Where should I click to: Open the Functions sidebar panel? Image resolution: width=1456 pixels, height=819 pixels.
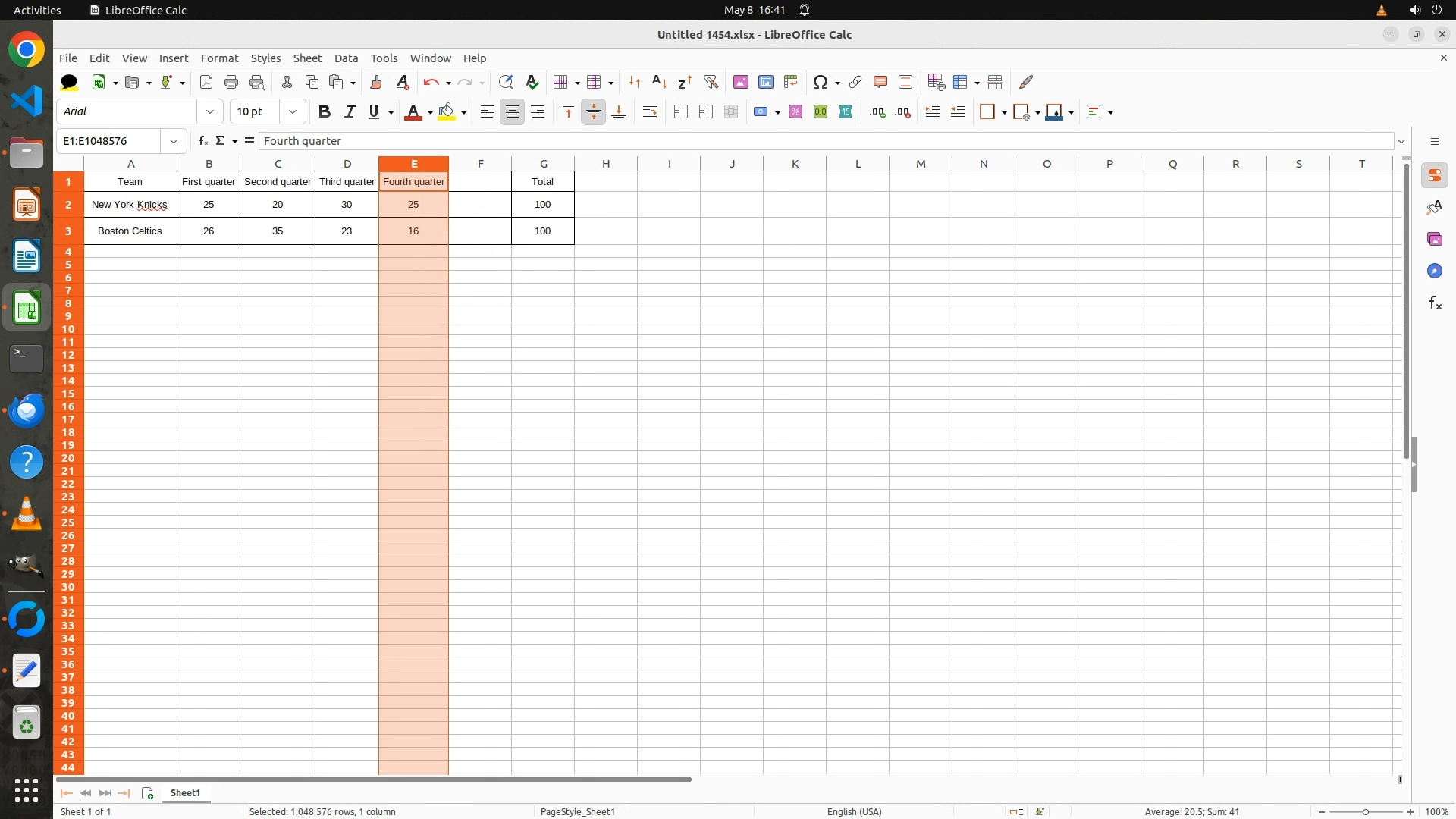pos(1434,303)
